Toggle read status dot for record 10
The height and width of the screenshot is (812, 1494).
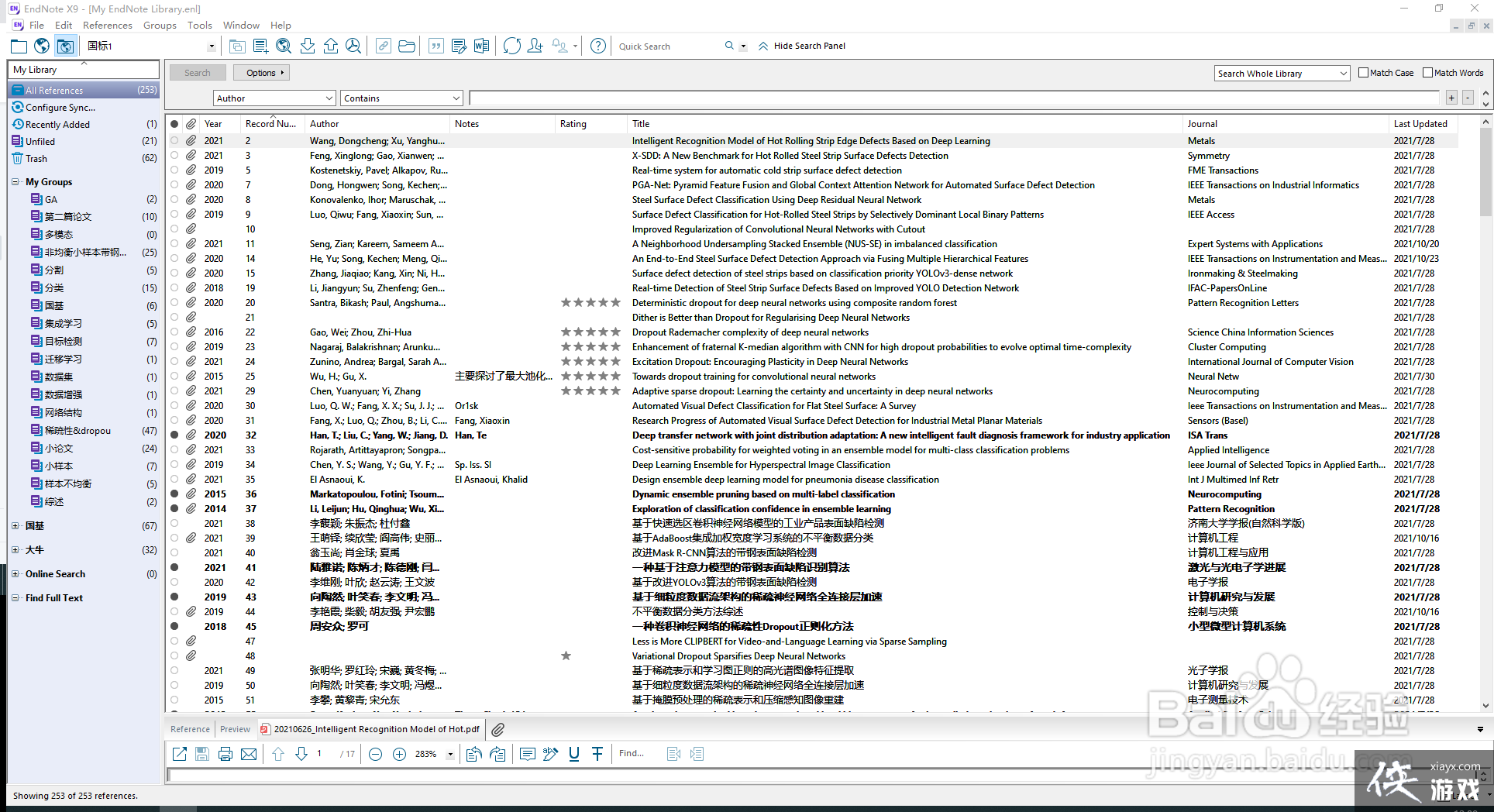coord(174,229)
